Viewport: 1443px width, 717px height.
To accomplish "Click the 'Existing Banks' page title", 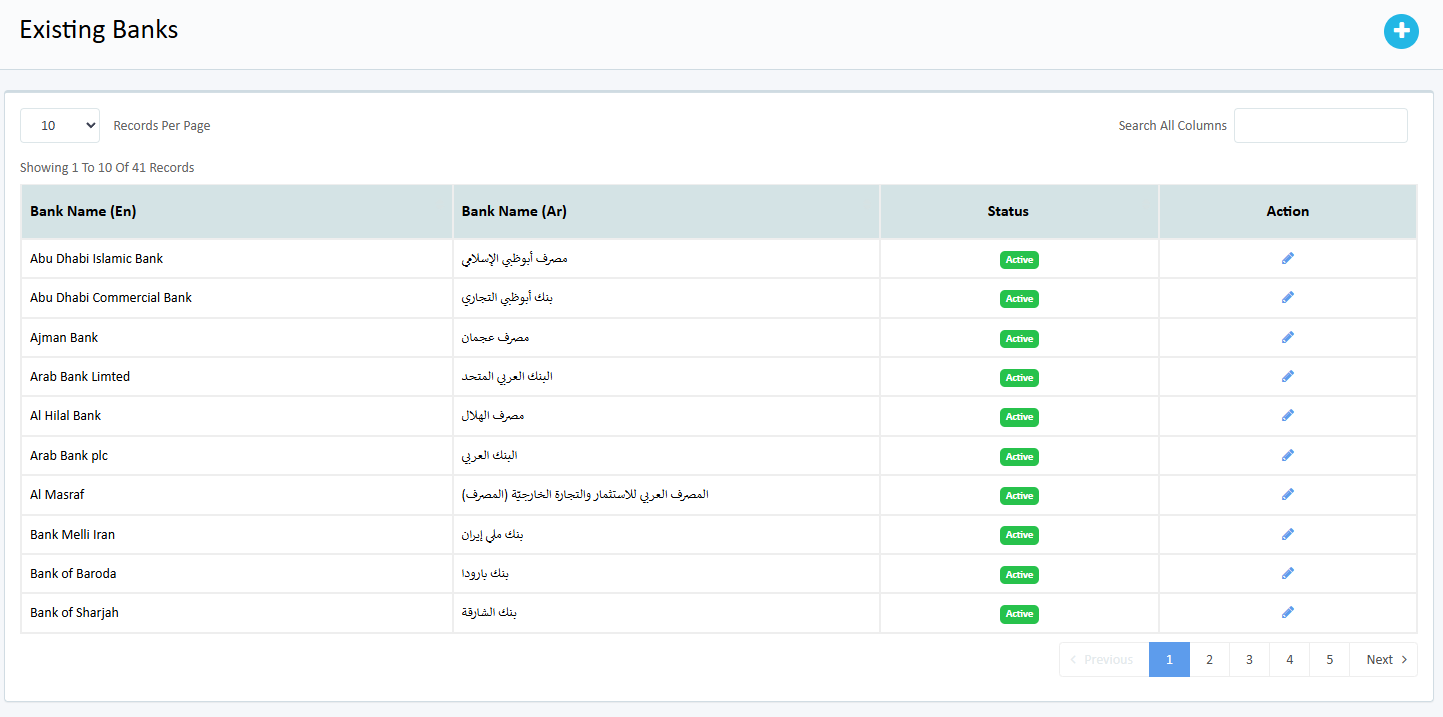I will (99, 30).
